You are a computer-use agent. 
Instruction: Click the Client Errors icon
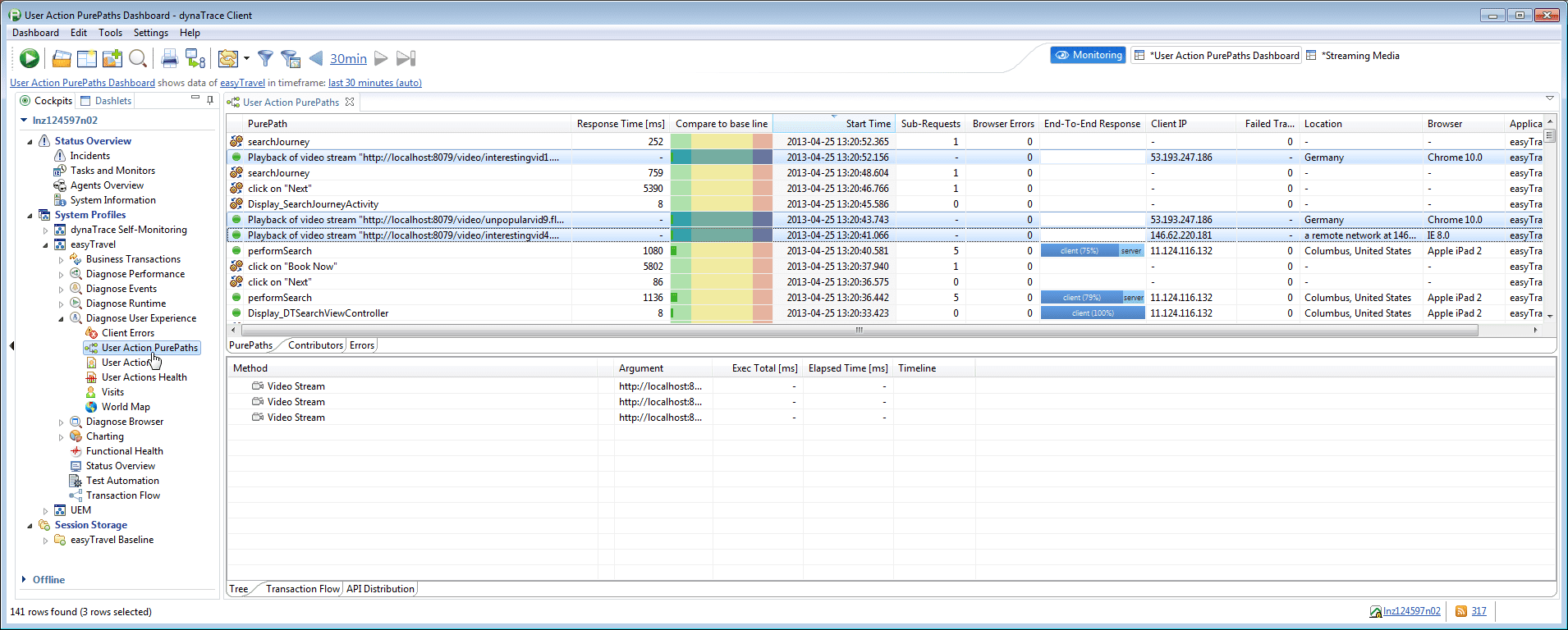[x=91, y=333]
